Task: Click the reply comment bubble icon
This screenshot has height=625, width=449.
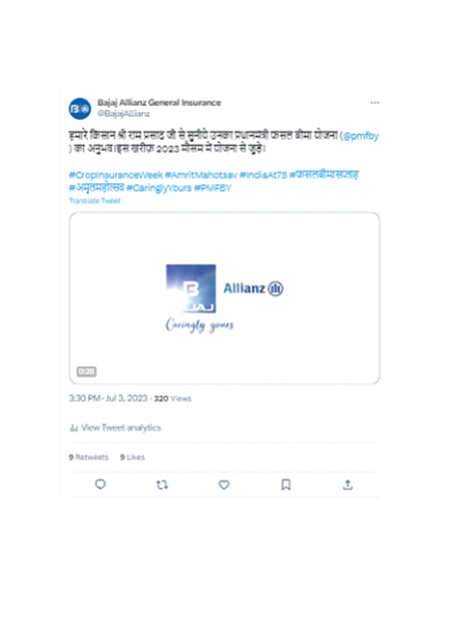Action: 100,484
